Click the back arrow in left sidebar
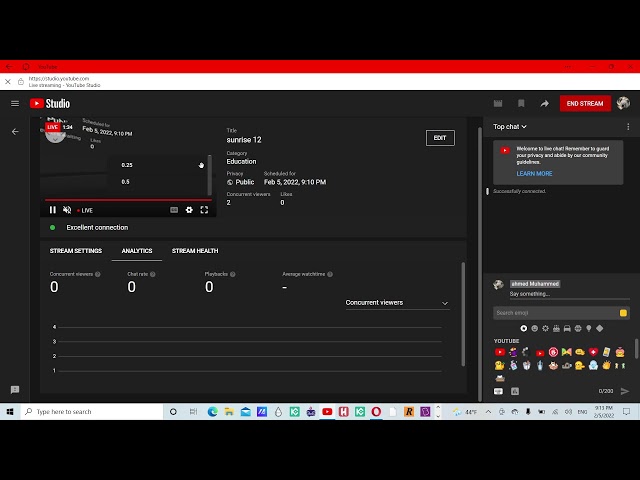This screenshot has height=480, width=640. [x=15, y=131]
